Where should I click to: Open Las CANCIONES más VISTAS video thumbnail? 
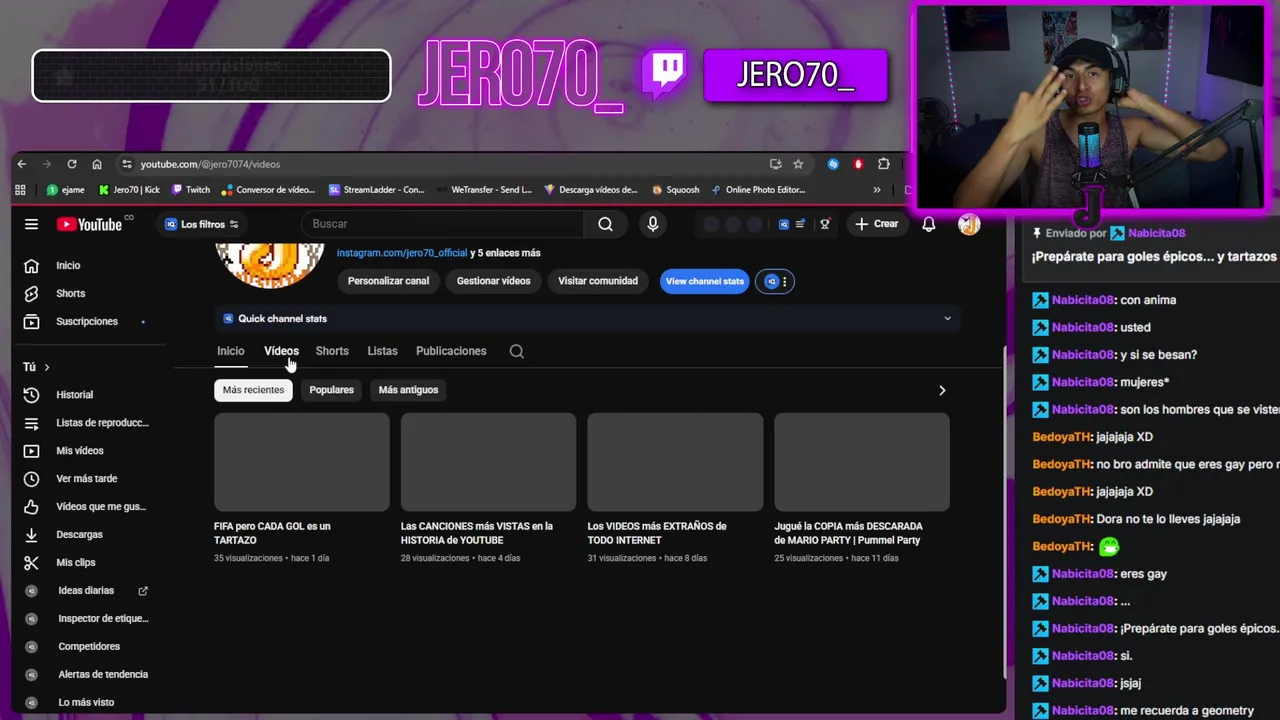coord(488,462)
